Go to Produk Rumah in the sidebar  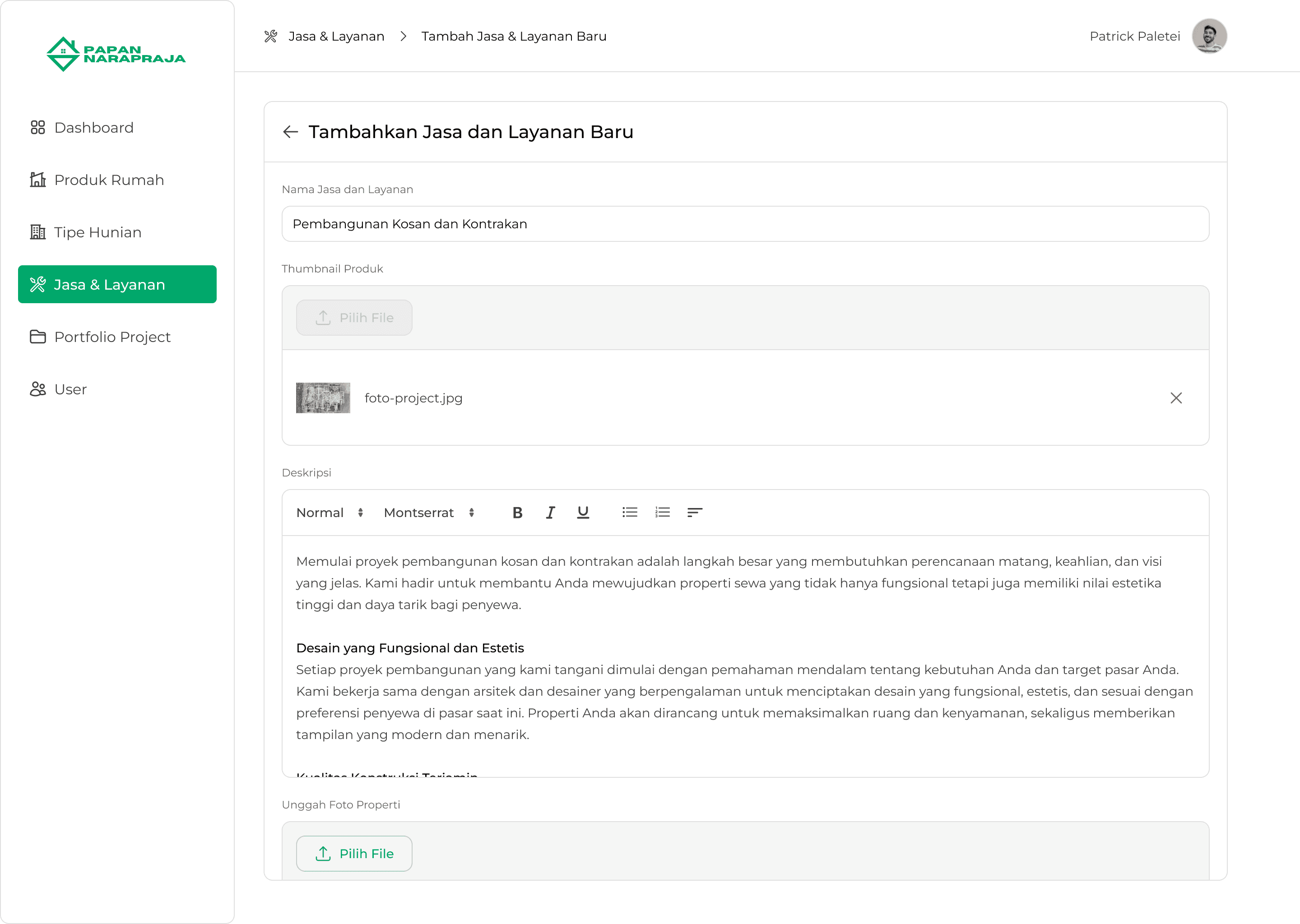(x=109, y=180)
